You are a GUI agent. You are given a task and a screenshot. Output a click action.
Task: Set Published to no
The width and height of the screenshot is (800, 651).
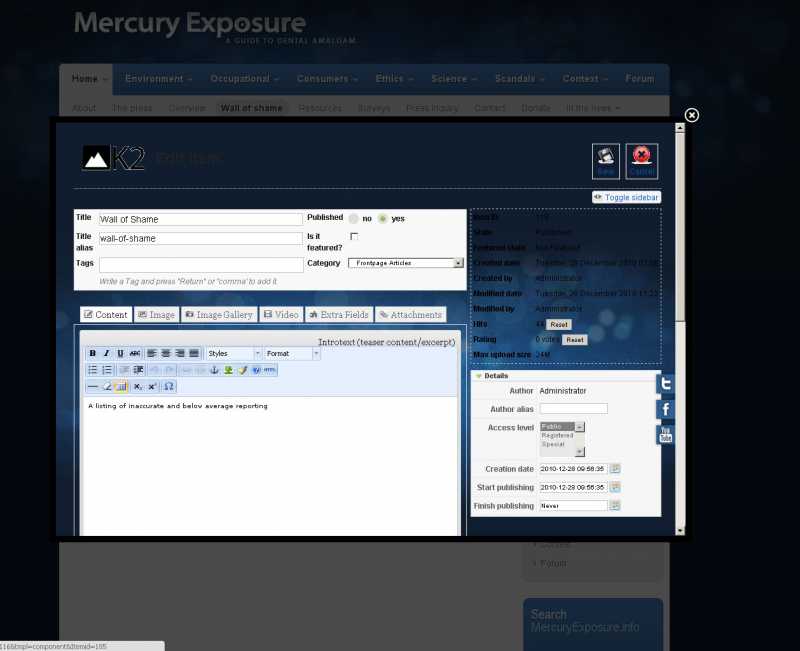click(x=354, y=218)
